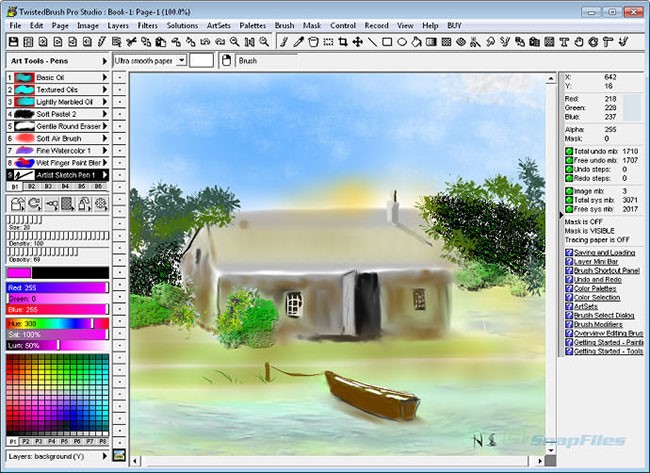Select the Ellipse shape tool
Screen dimensions: 650x473
pos(402,42)
